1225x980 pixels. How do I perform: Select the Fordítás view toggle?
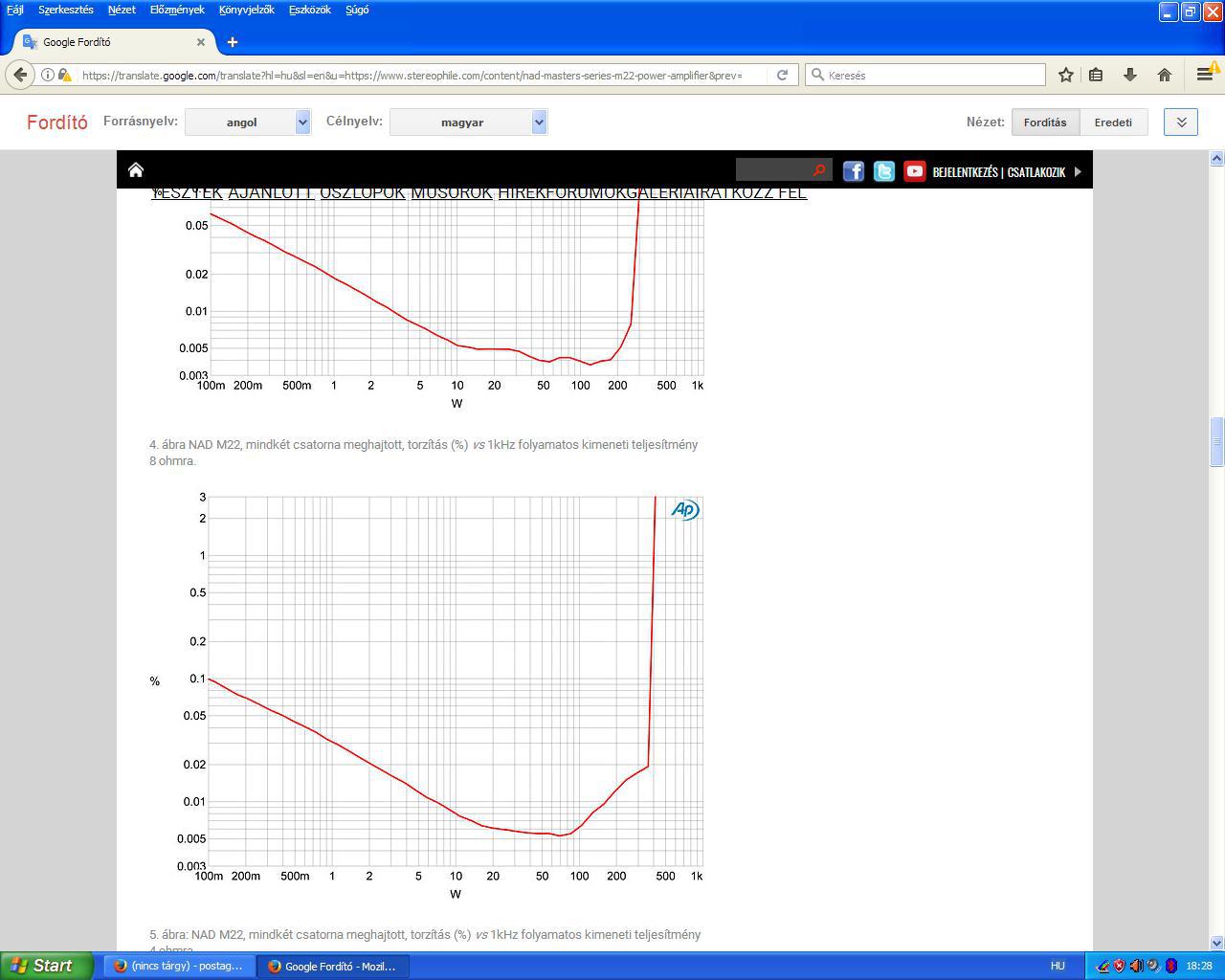(1045, 122)
